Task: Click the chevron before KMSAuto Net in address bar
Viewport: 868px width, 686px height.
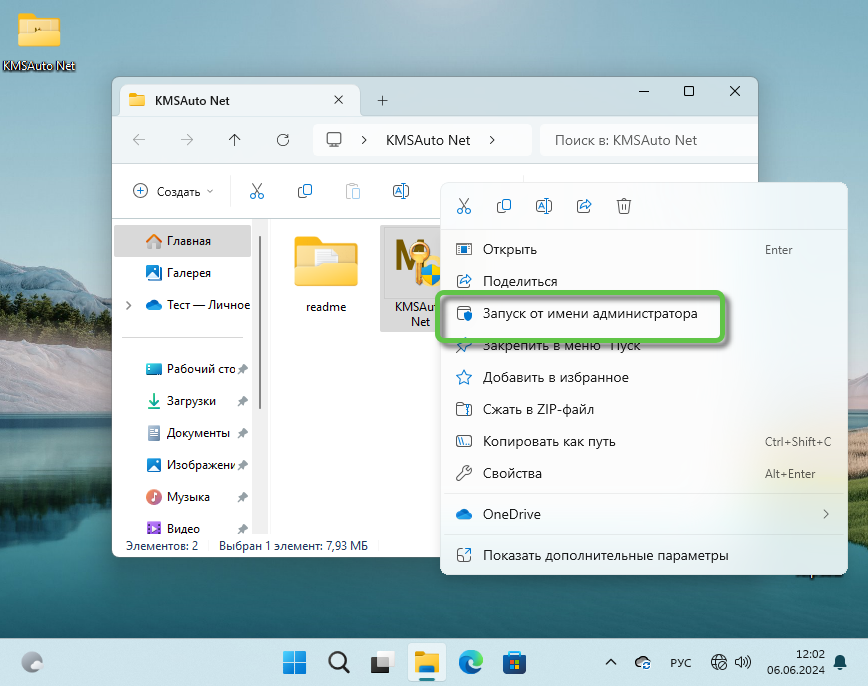Action: (364, 140)
